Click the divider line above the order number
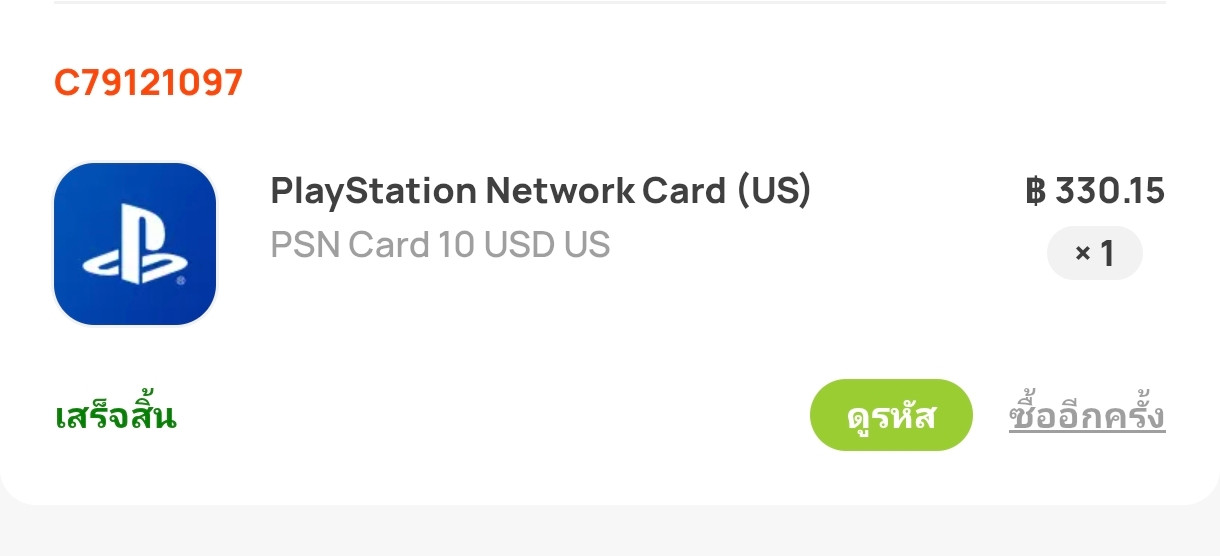The width and height of the screenshot is (1220, 556). tap(610, 3)
